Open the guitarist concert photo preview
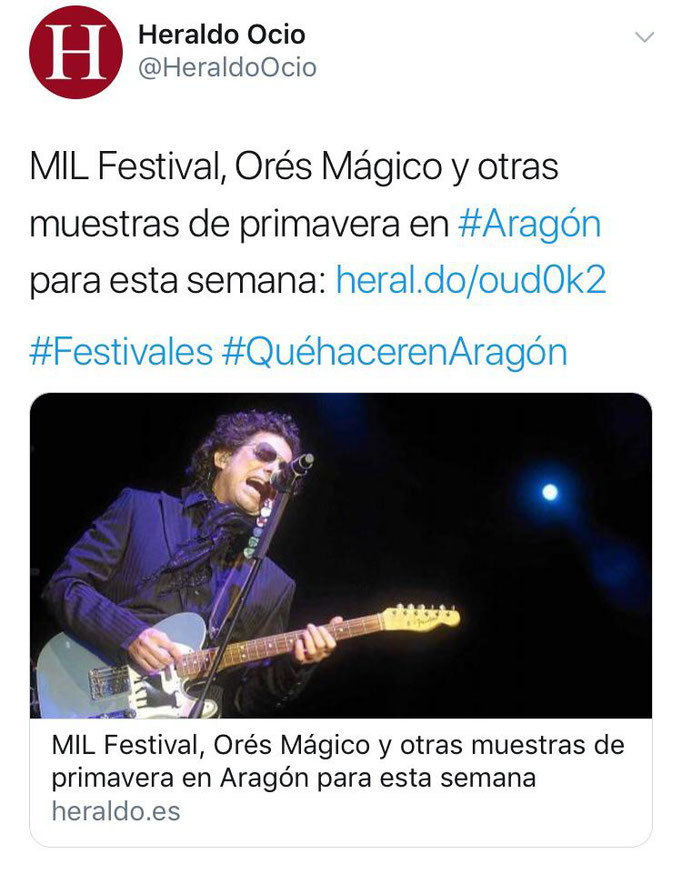This screenshot has width=682, height=874. click(x=340, y=555)
